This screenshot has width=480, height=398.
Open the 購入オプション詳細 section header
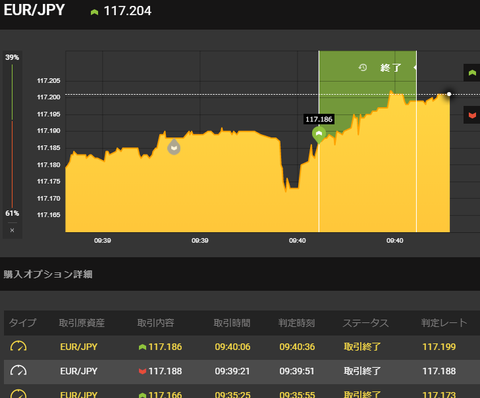pos(48,274)
